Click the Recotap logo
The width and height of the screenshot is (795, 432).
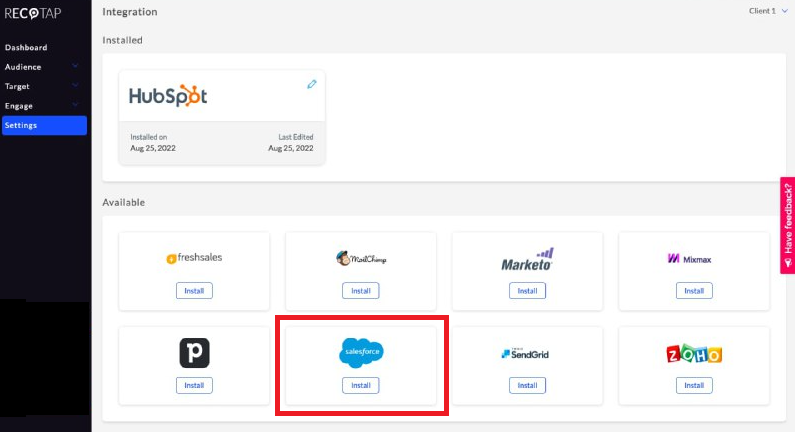coord(33,13)
